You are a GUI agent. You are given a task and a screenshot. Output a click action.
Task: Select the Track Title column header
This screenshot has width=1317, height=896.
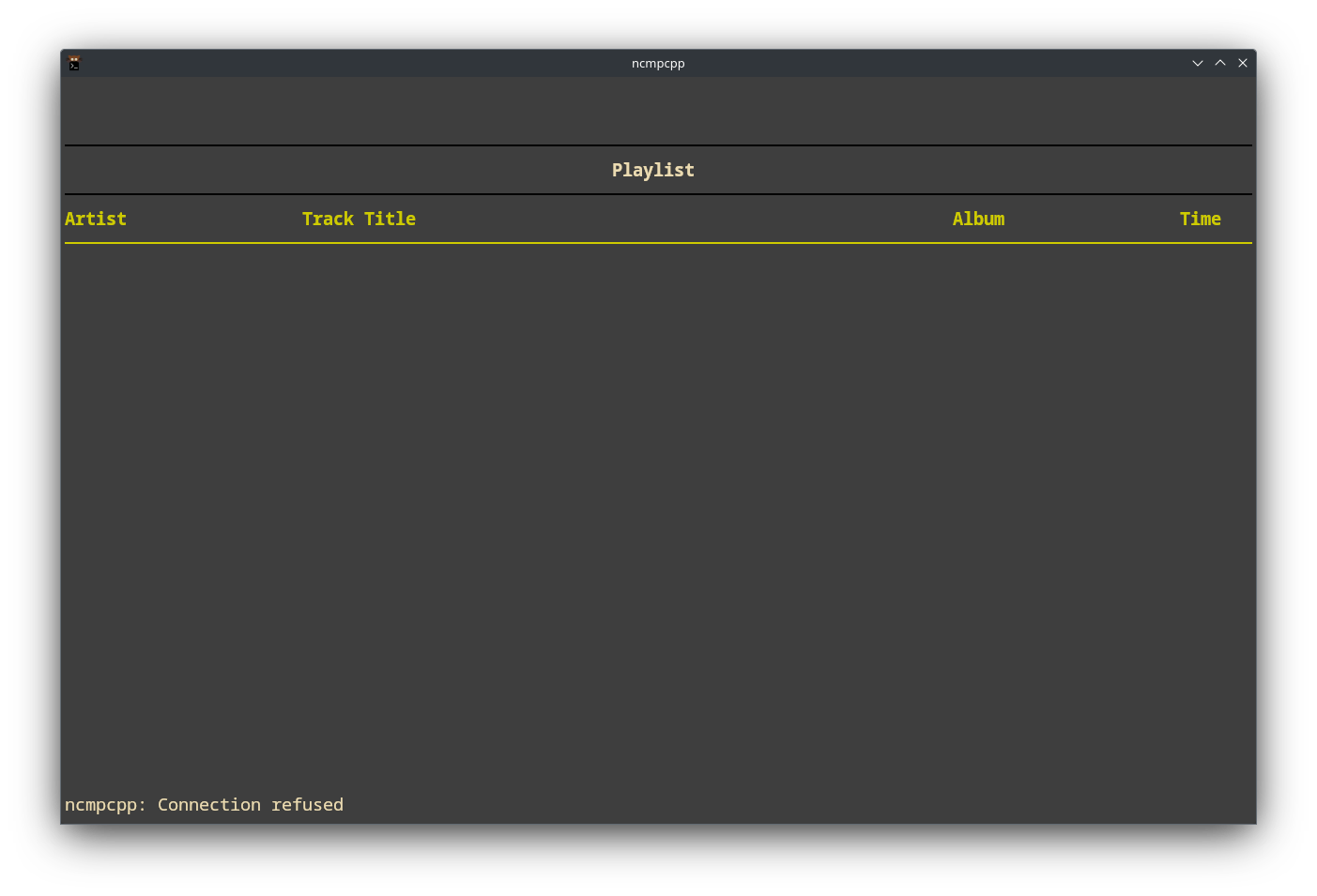[x=359, y=219]
